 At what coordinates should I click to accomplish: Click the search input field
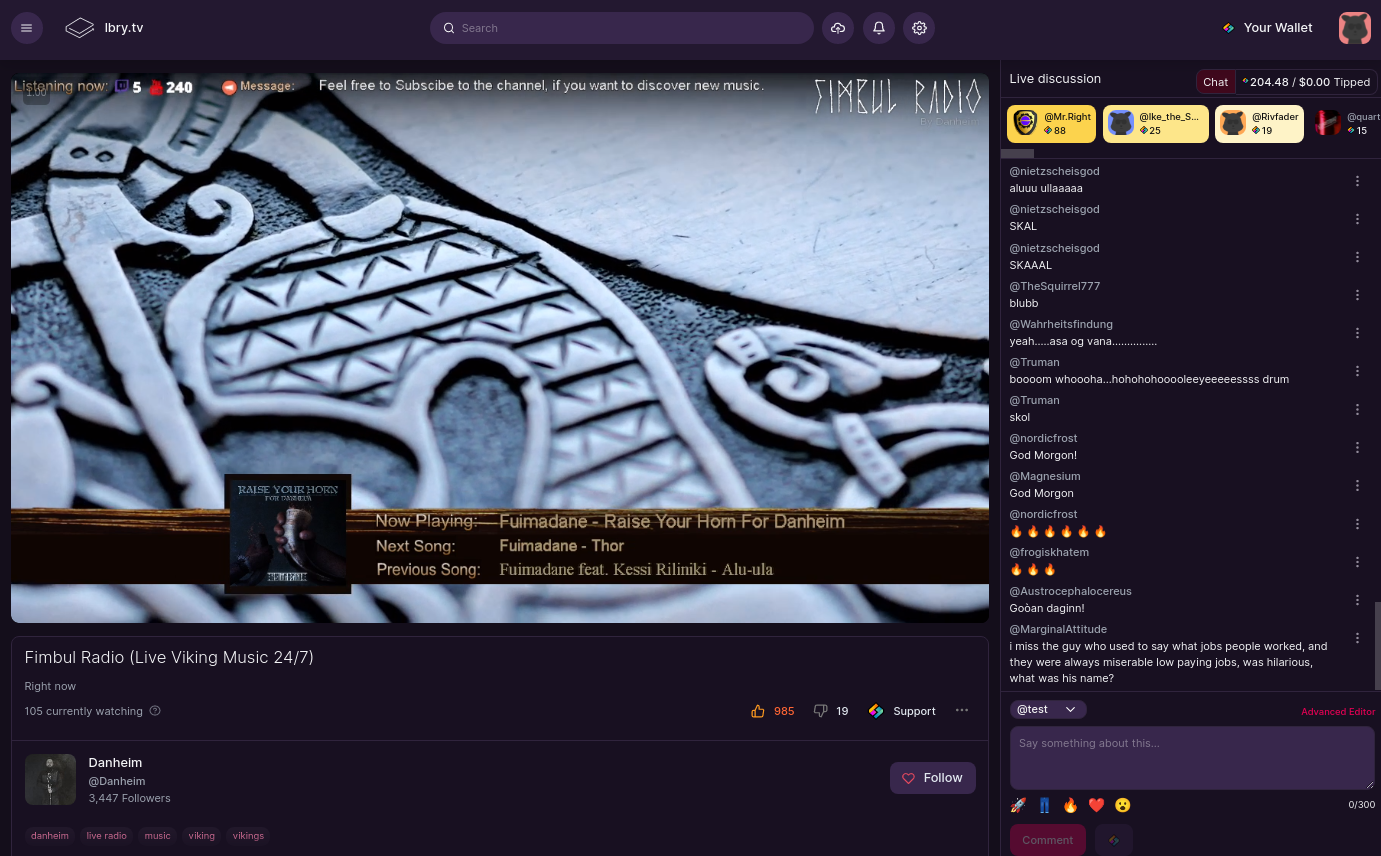tap(622, 28)
